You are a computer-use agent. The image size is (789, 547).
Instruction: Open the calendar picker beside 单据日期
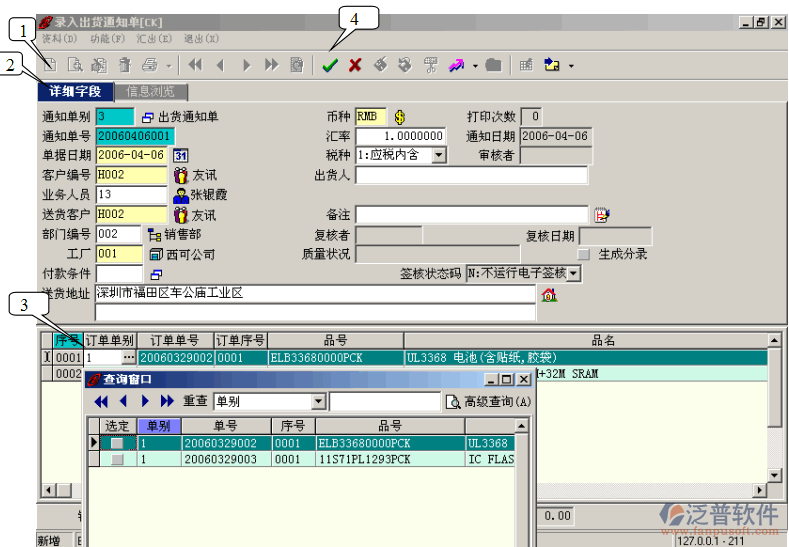point(180,155)
